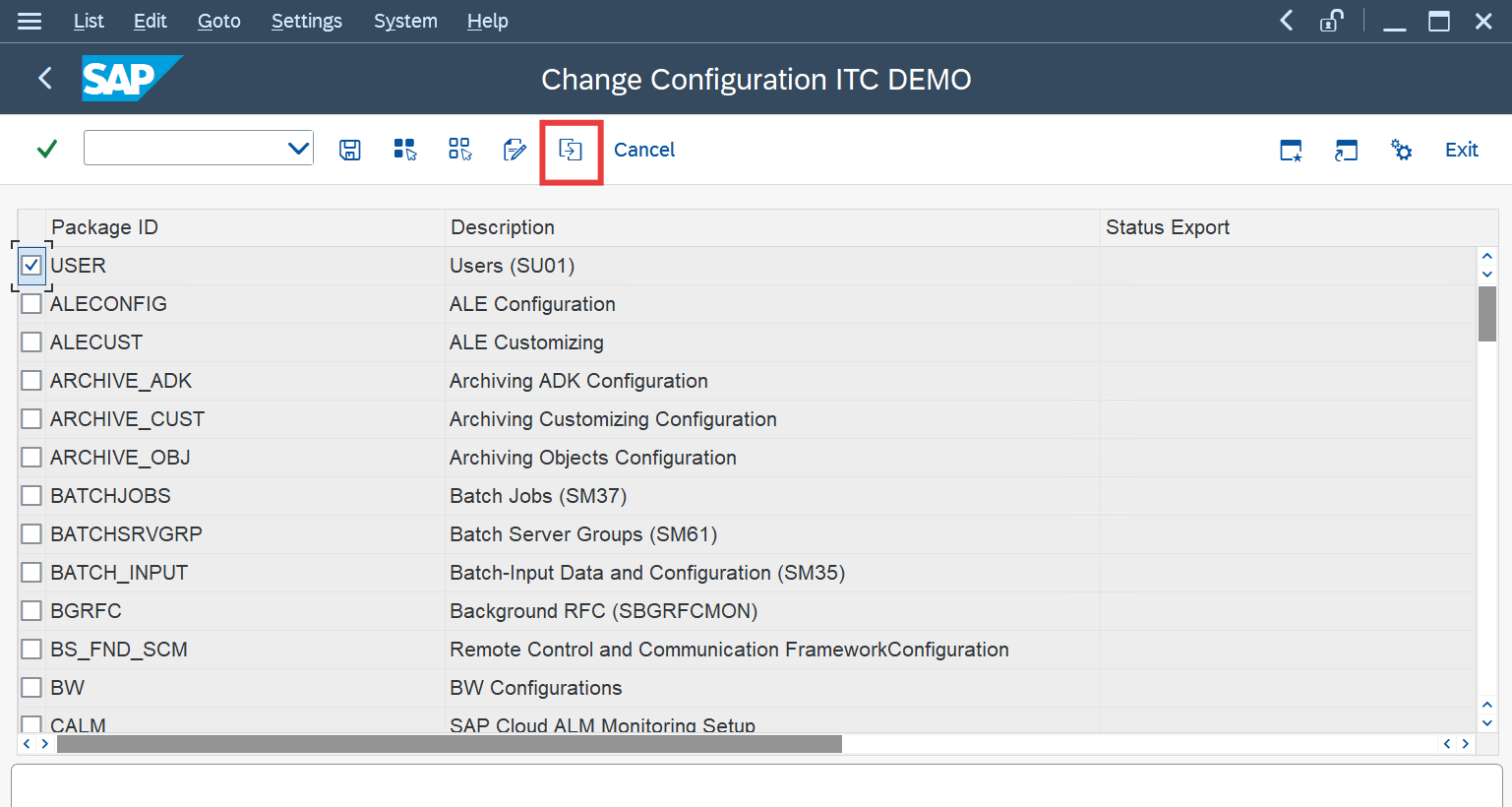1512x807 pixels.
Task: Click the Cancel button
Action: pyautogui.click(x=644, y=150)
